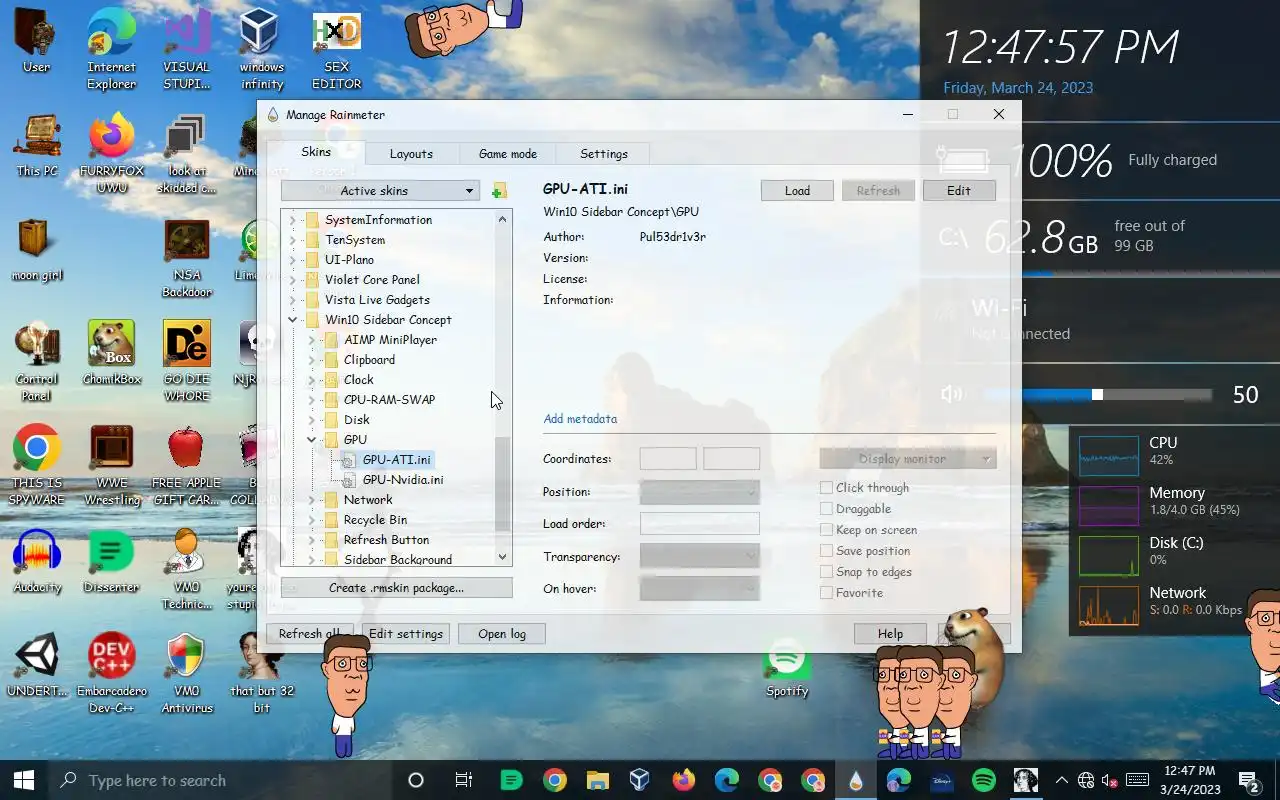This screenshot has height=800, width=1280.
Task: Switch to the Layouts tab
Action: point(411,154)
